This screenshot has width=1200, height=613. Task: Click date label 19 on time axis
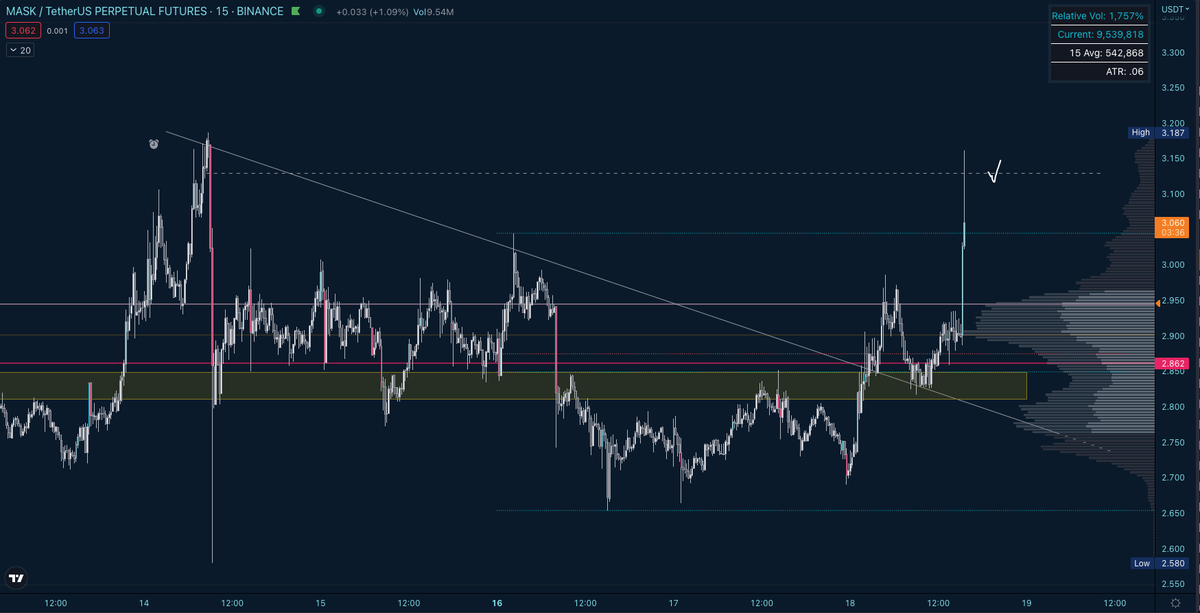1027,603
